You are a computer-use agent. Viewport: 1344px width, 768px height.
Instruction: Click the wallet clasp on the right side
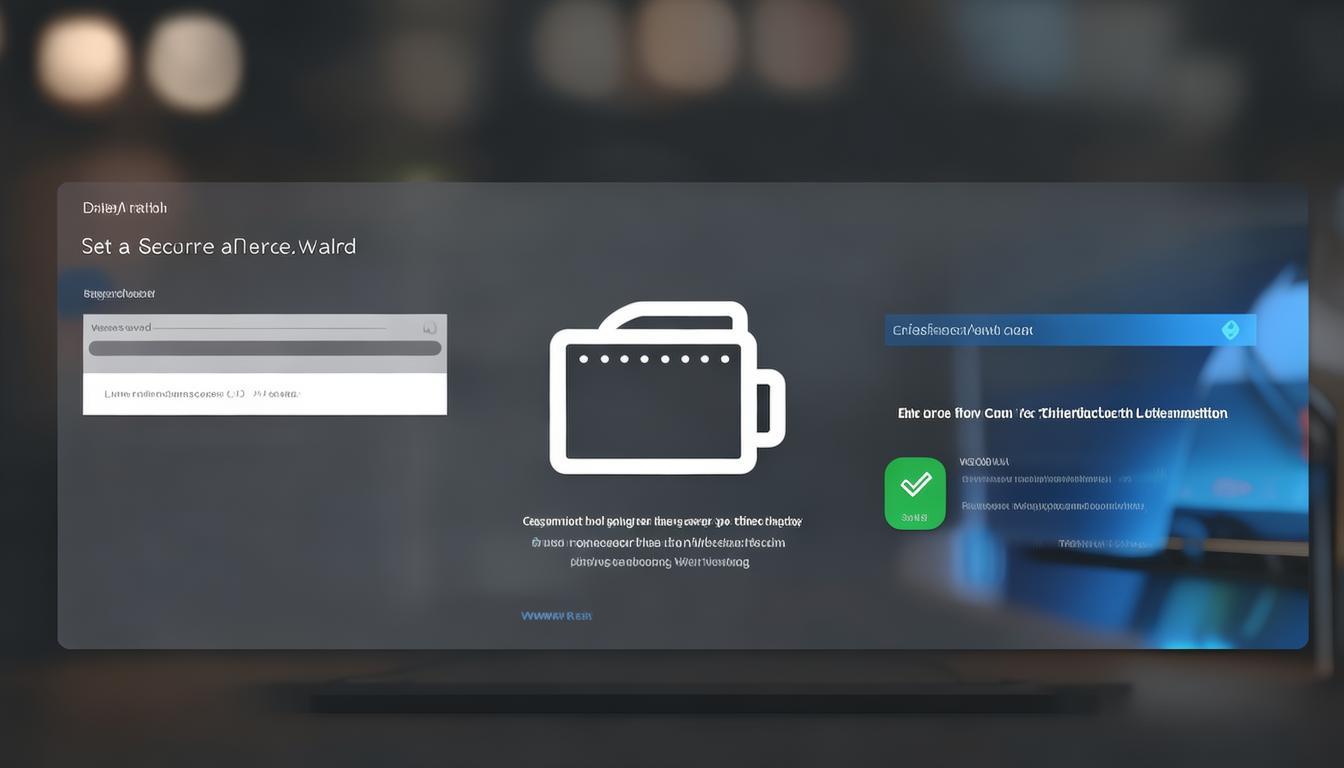pyautogui.click(x=771, y=408)
